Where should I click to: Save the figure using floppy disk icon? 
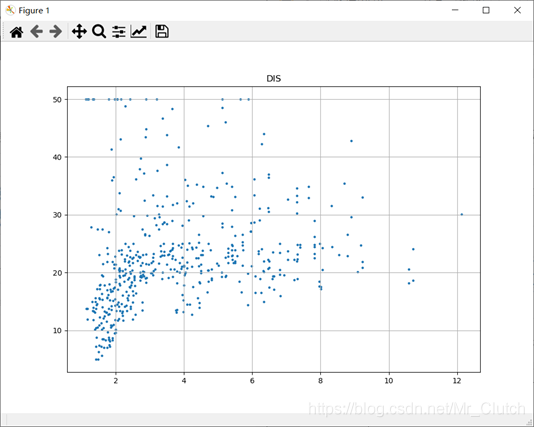pos(162,31)
